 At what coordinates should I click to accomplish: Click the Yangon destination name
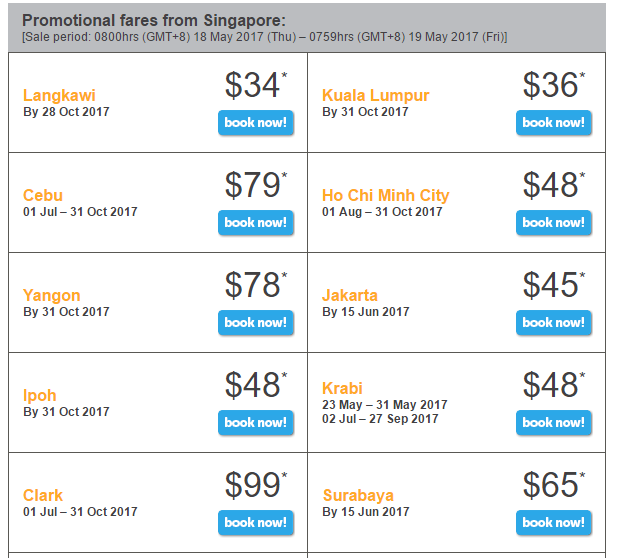pos(52,296)
